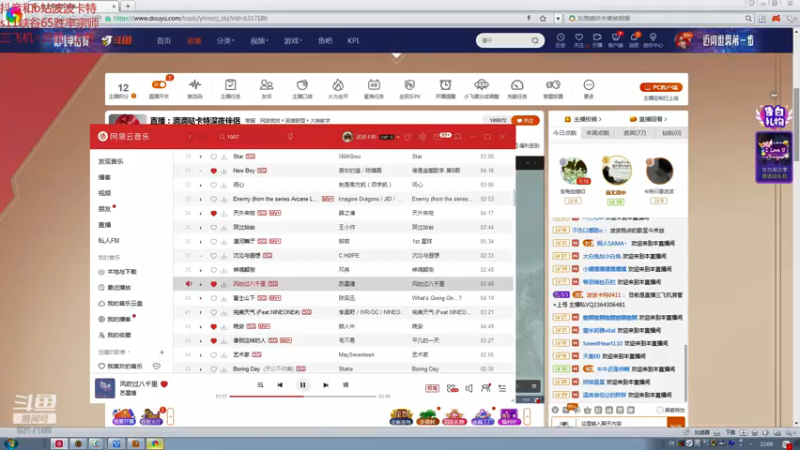This screenshot has height=450, width=800.
Task: Toggle the 直播开关 switch
Action: point(159,85)
